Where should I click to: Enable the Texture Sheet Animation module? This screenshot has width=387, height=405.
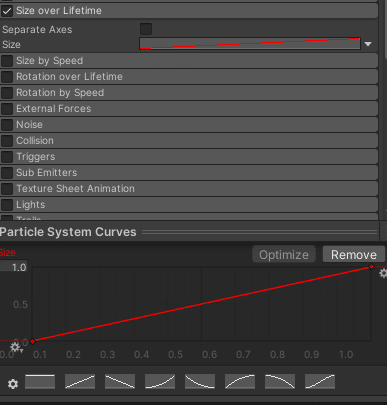[7, 189]
